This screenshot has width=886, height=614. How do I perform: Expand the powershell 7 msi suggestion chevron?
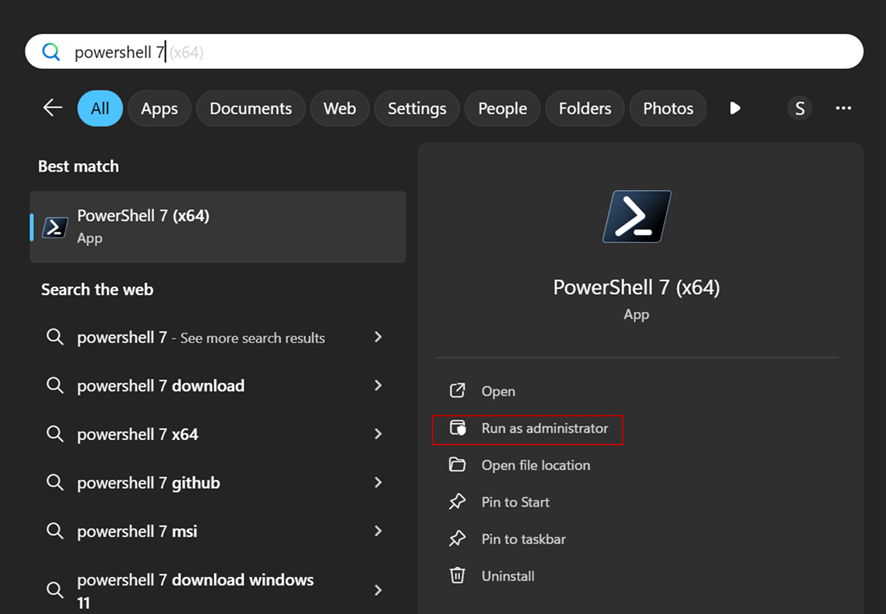point(378,531)
